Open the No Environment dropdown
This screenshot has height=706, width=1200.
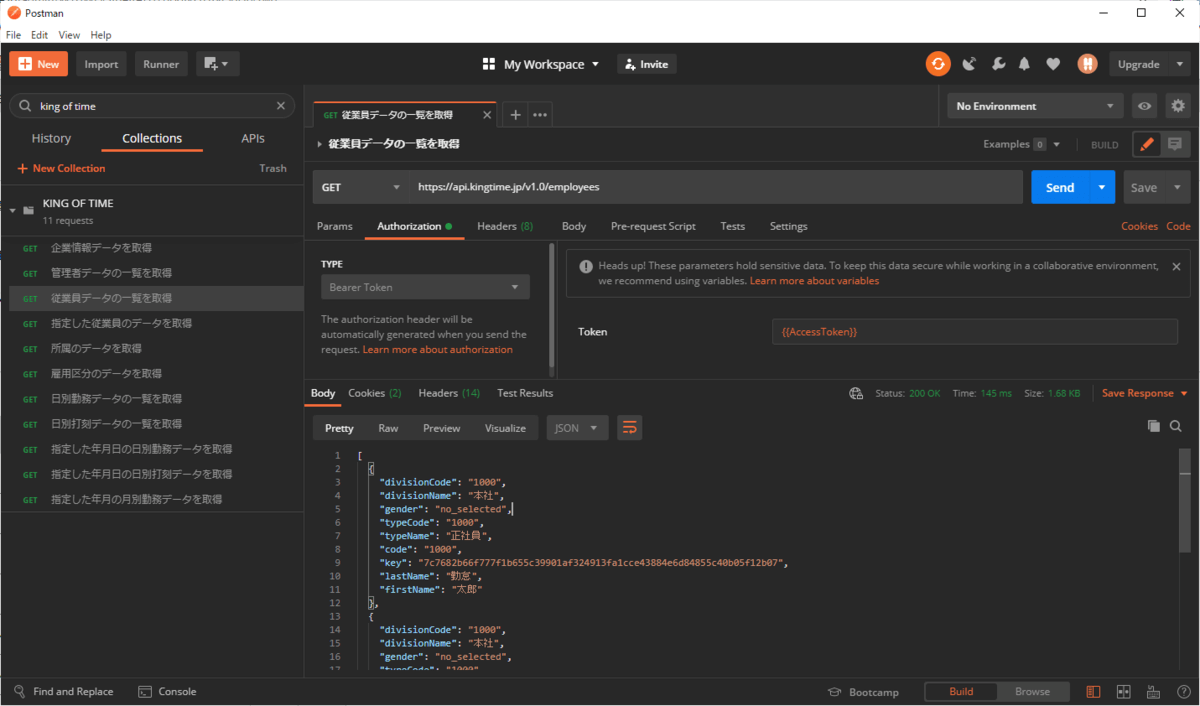click(x=1036, y=106)
